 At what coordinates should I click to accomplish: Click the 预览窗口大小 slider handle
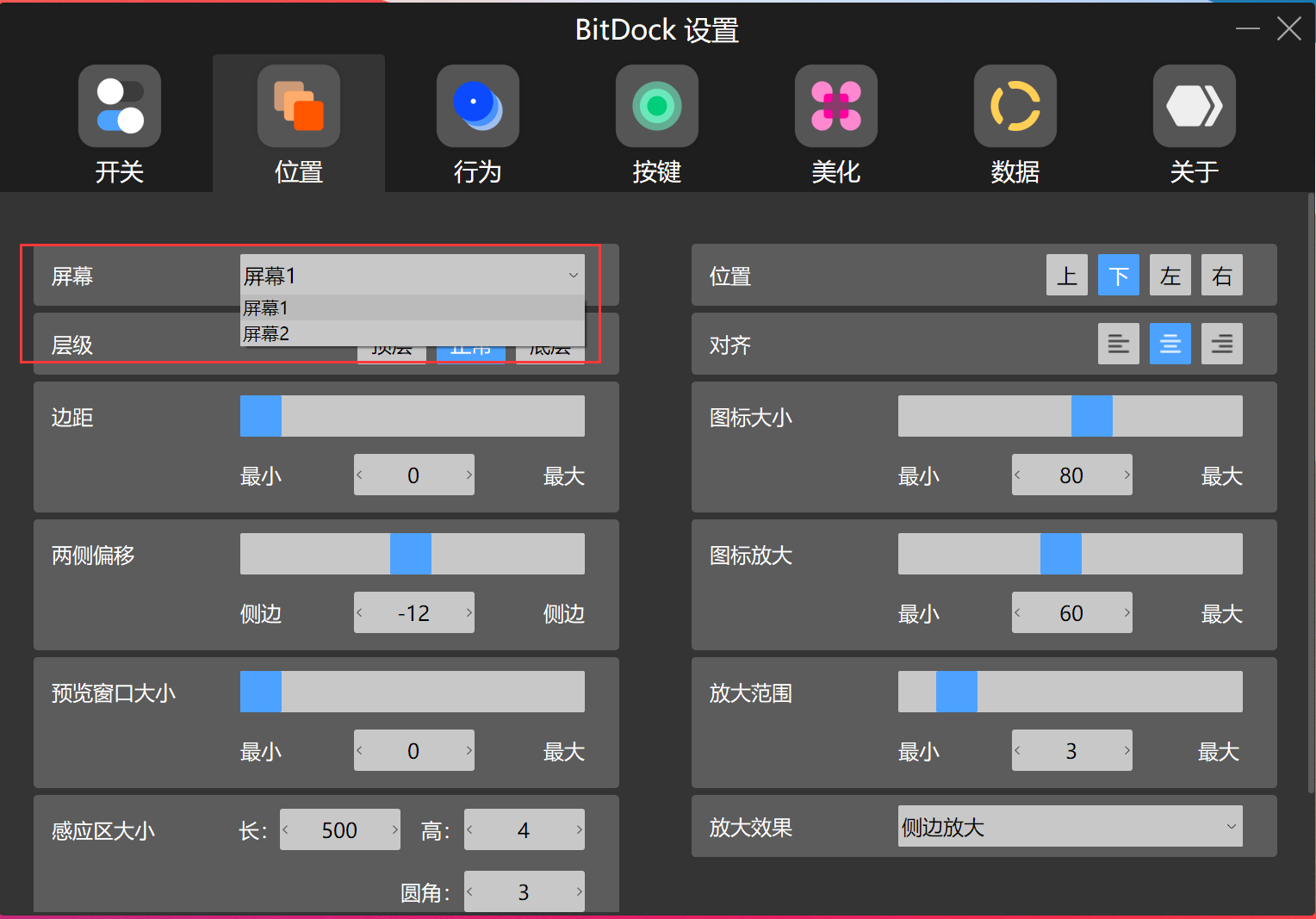point(261,692)
